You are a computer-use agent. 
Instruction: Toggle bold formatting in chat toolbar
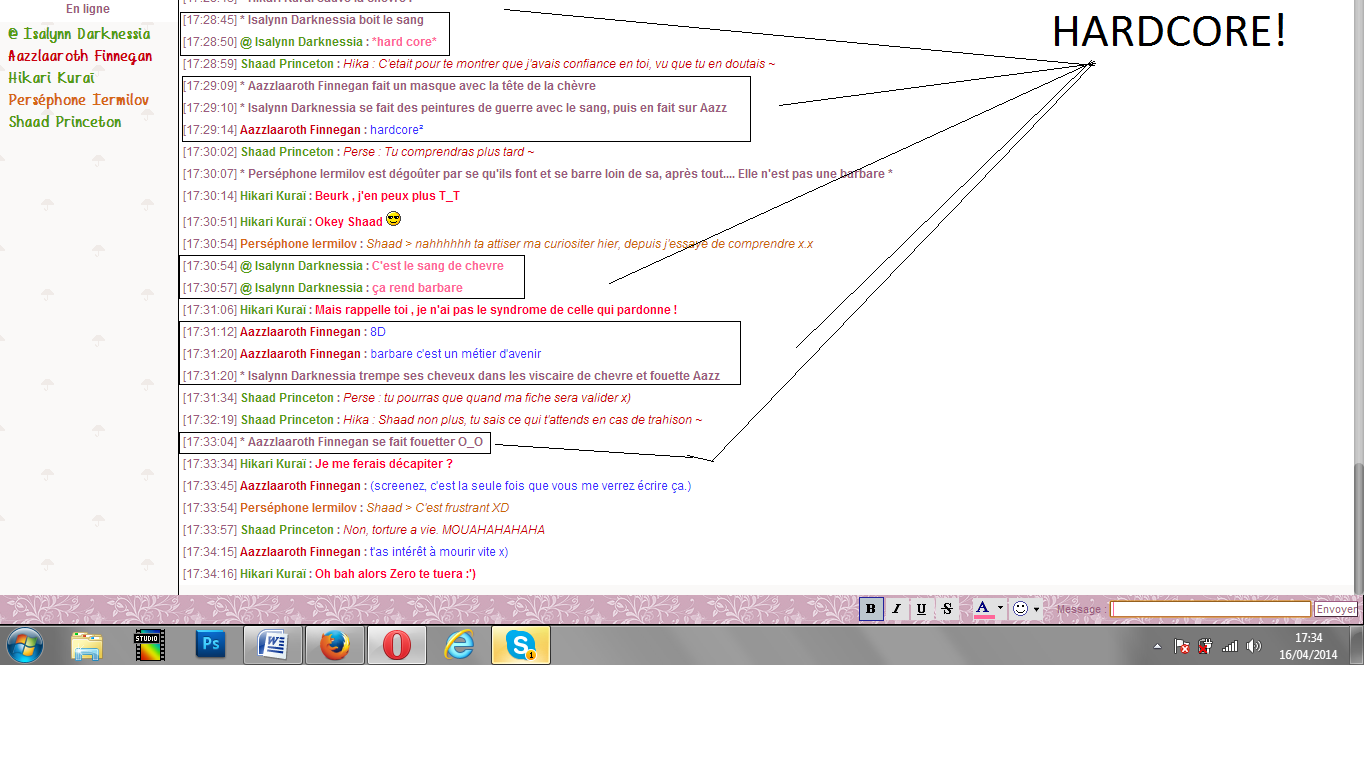tap(871, 609)
